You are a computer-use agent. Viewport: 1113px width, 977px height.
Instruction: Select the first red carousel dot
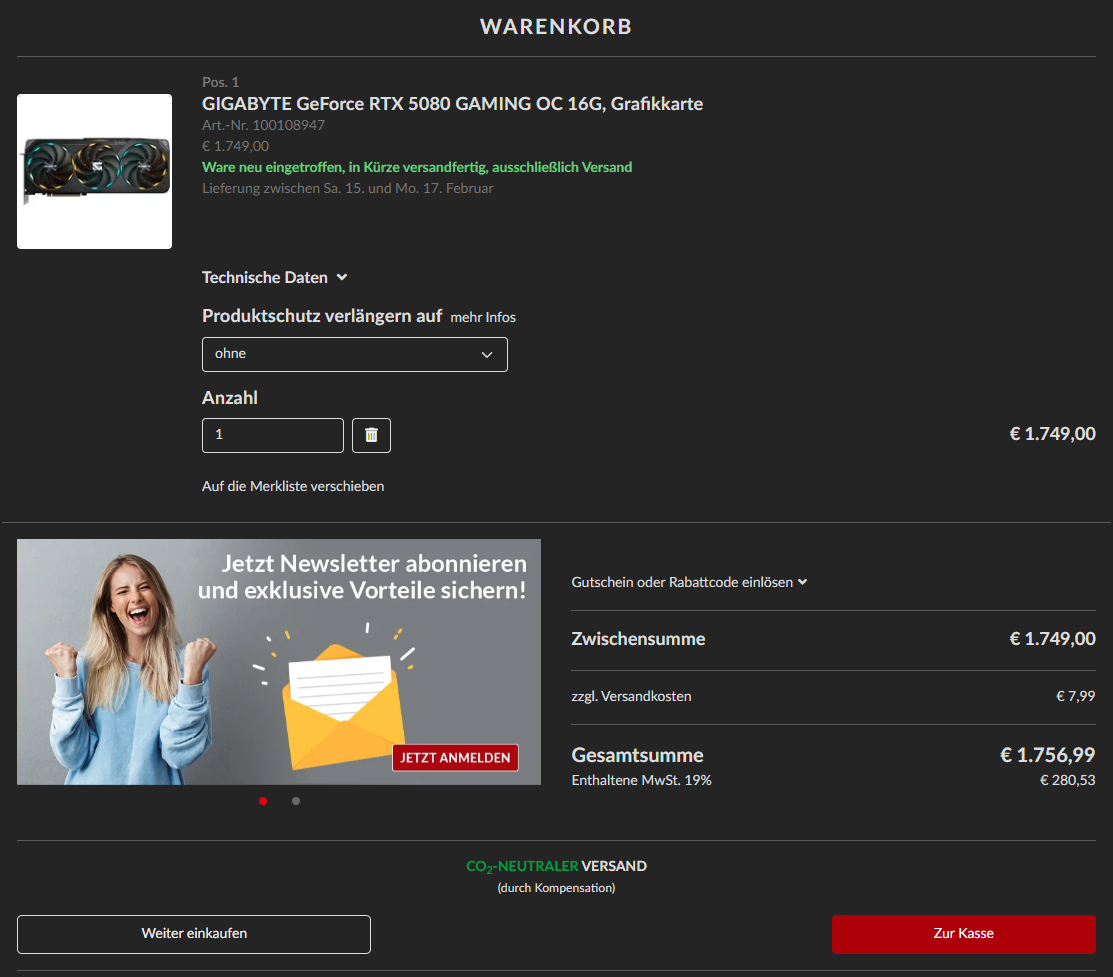point(263,801)
